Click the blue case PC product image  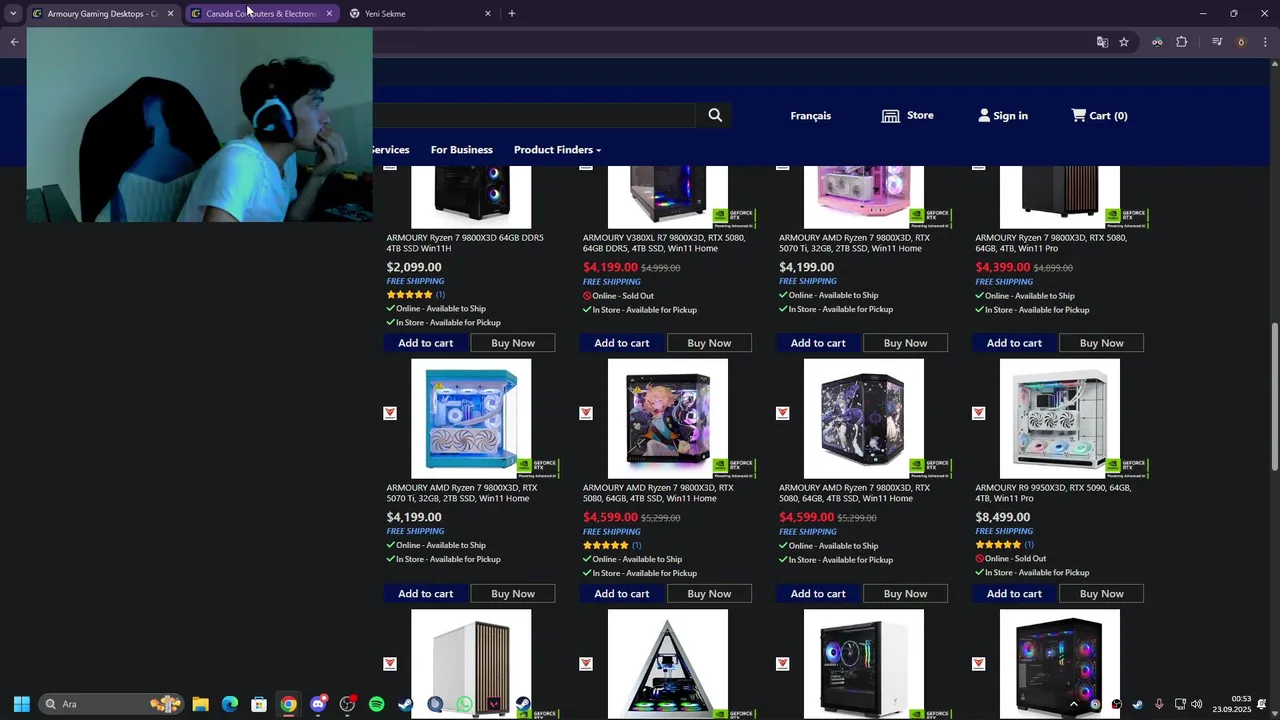tap(471, 419)
